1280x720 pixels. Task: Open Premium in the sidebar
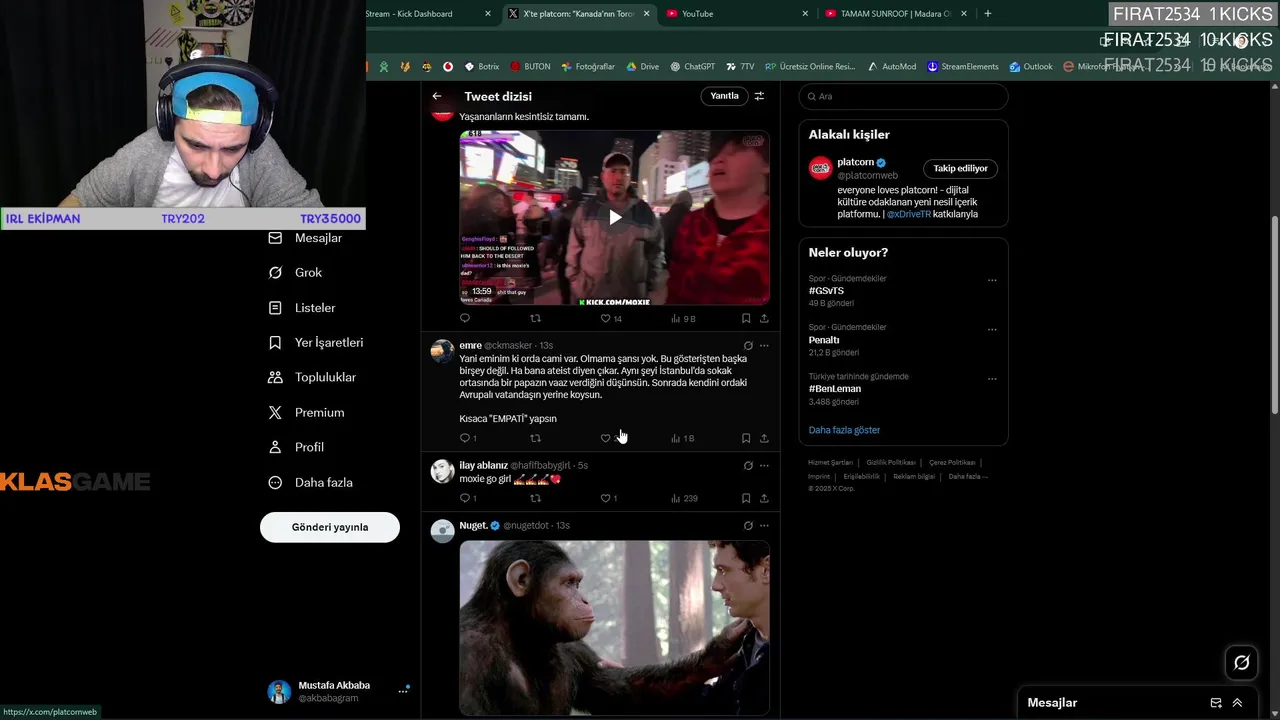306,413
